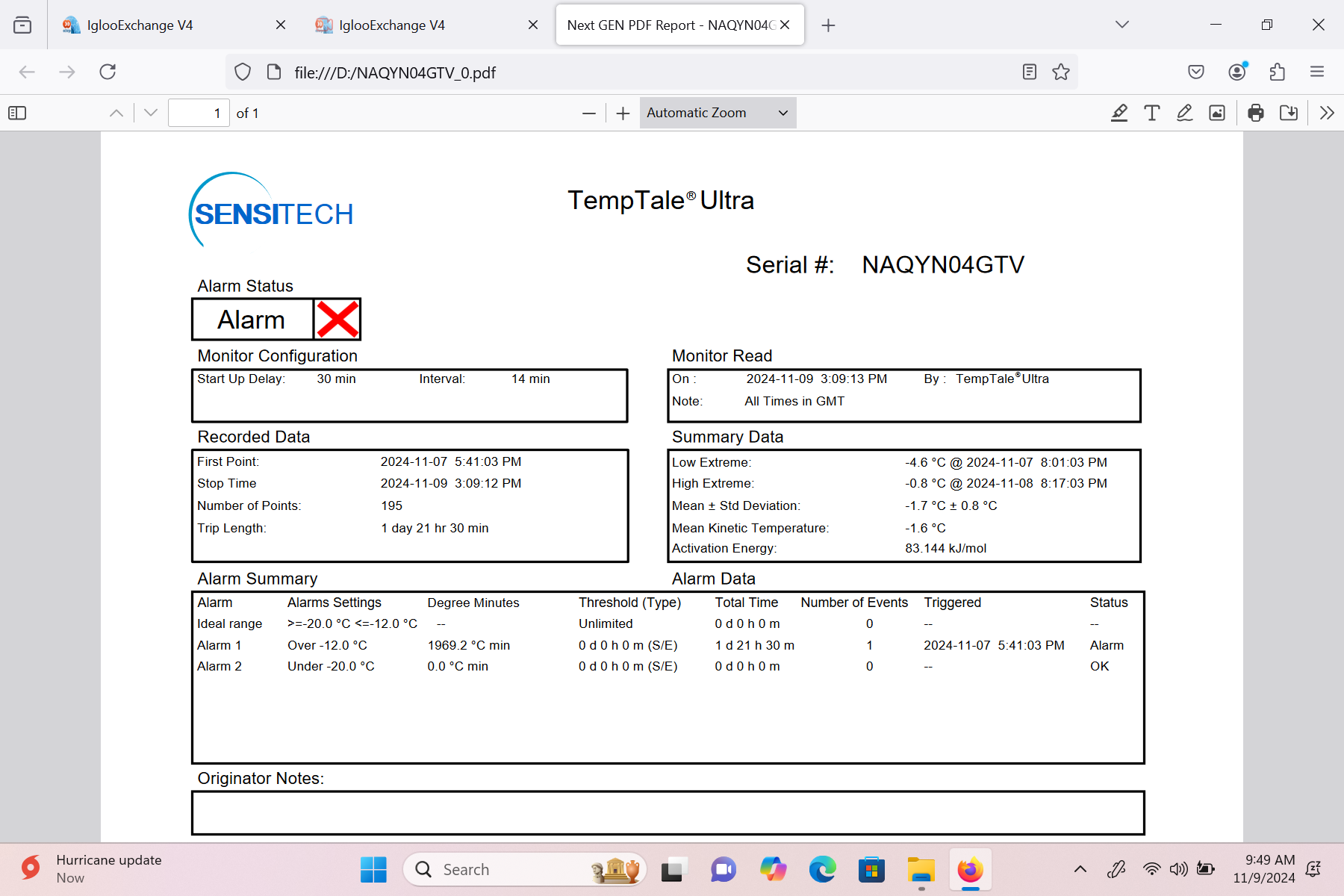This screenshot has width=1344, height=896.
Task: Zoom out with the minus button
Action: point(589,113)
